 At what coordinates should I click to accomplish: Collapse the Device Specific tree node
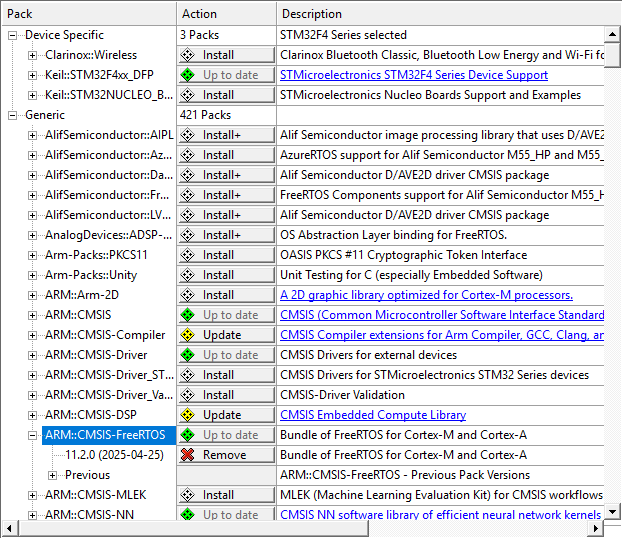click(x=13, y=35)
